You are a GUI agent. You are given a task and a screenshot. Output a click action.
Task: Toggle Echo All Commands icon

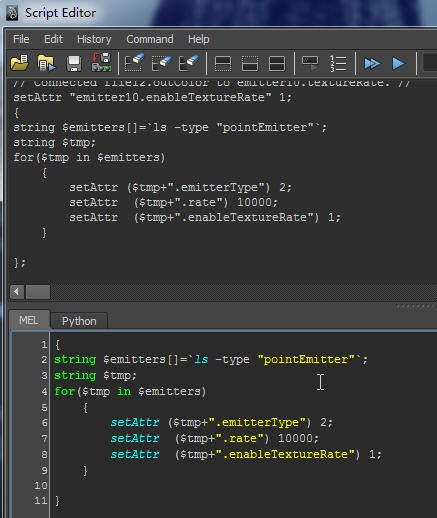click(310, 63)
